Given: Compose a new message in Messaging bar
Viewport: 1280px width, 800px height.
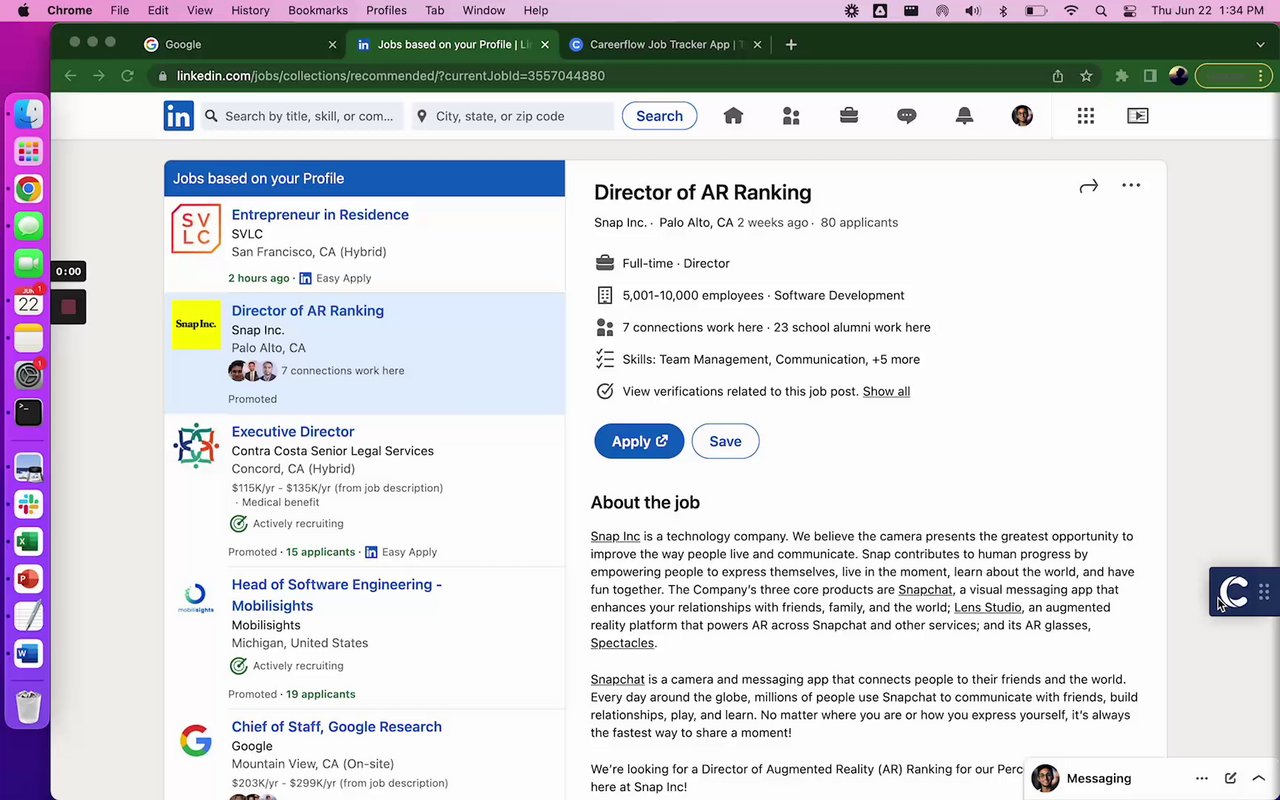Looking at the screenshot, I should [1230, 778].
